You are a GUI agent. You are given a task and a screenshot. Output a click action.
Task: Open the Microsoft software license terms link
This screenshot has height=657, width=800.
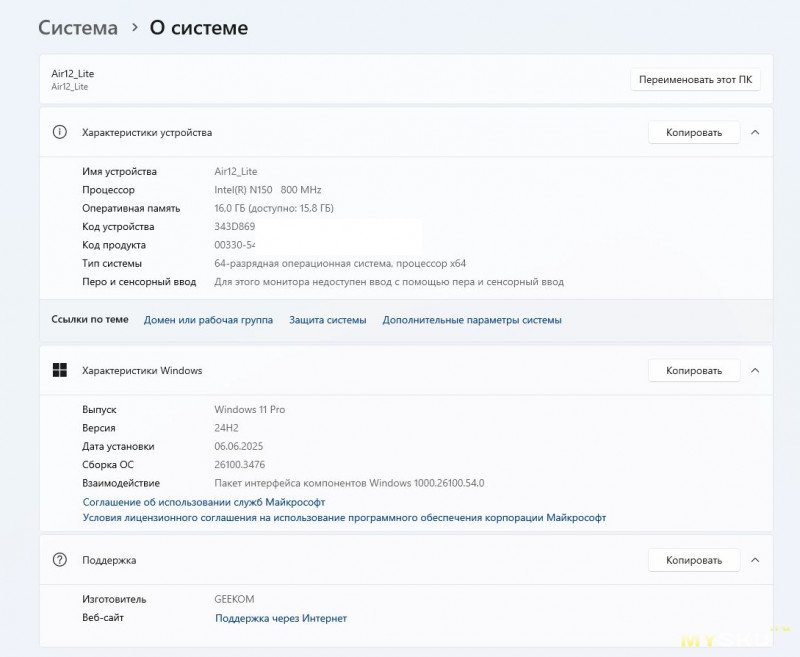pos(344,517)
